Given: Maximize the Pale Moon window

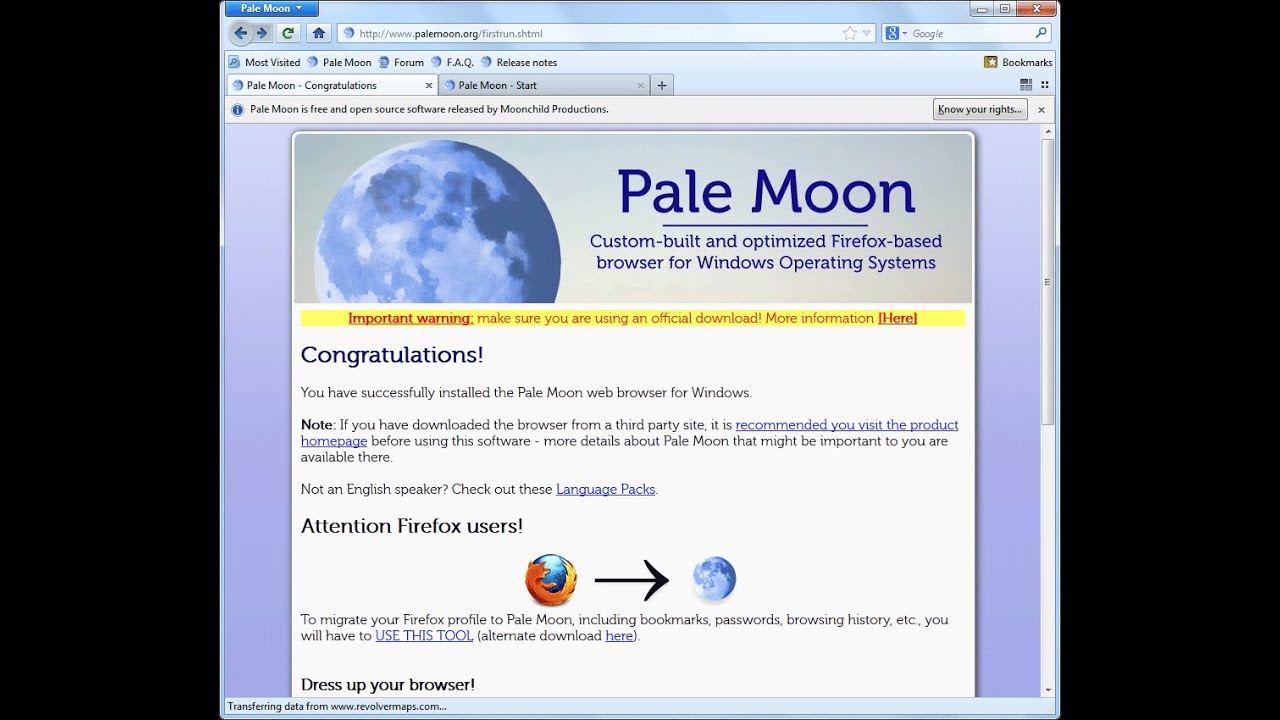Looking at the screenshot, I should click(x=1004, y=8).
